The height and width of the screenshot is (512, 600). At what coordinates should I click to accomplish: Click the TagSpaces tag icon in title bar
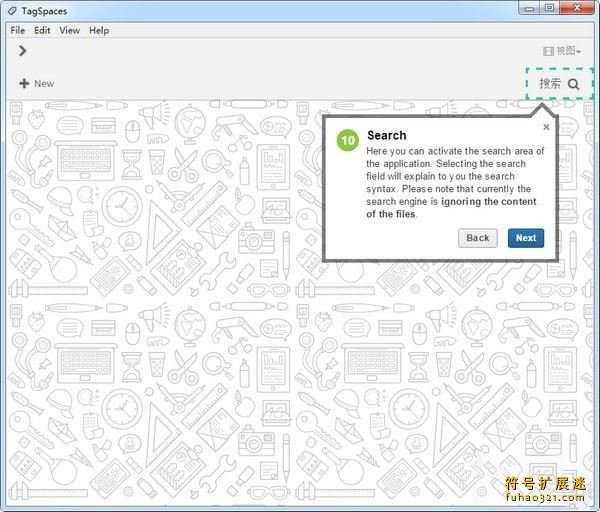[13, 11]
